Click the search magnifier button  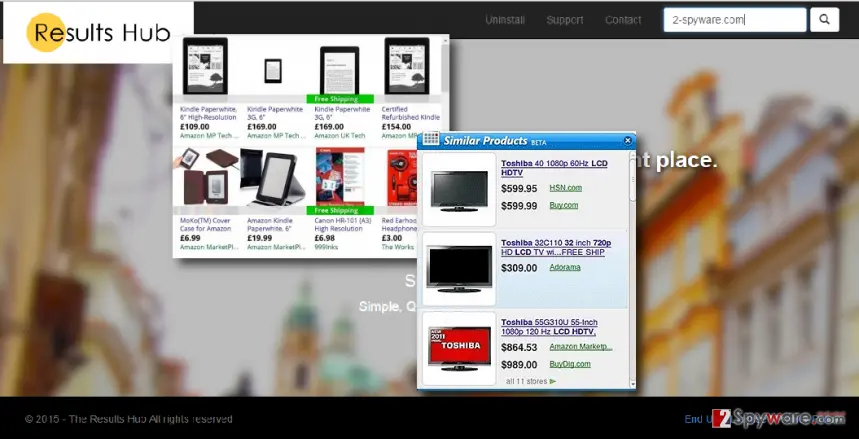pos(824,20)
